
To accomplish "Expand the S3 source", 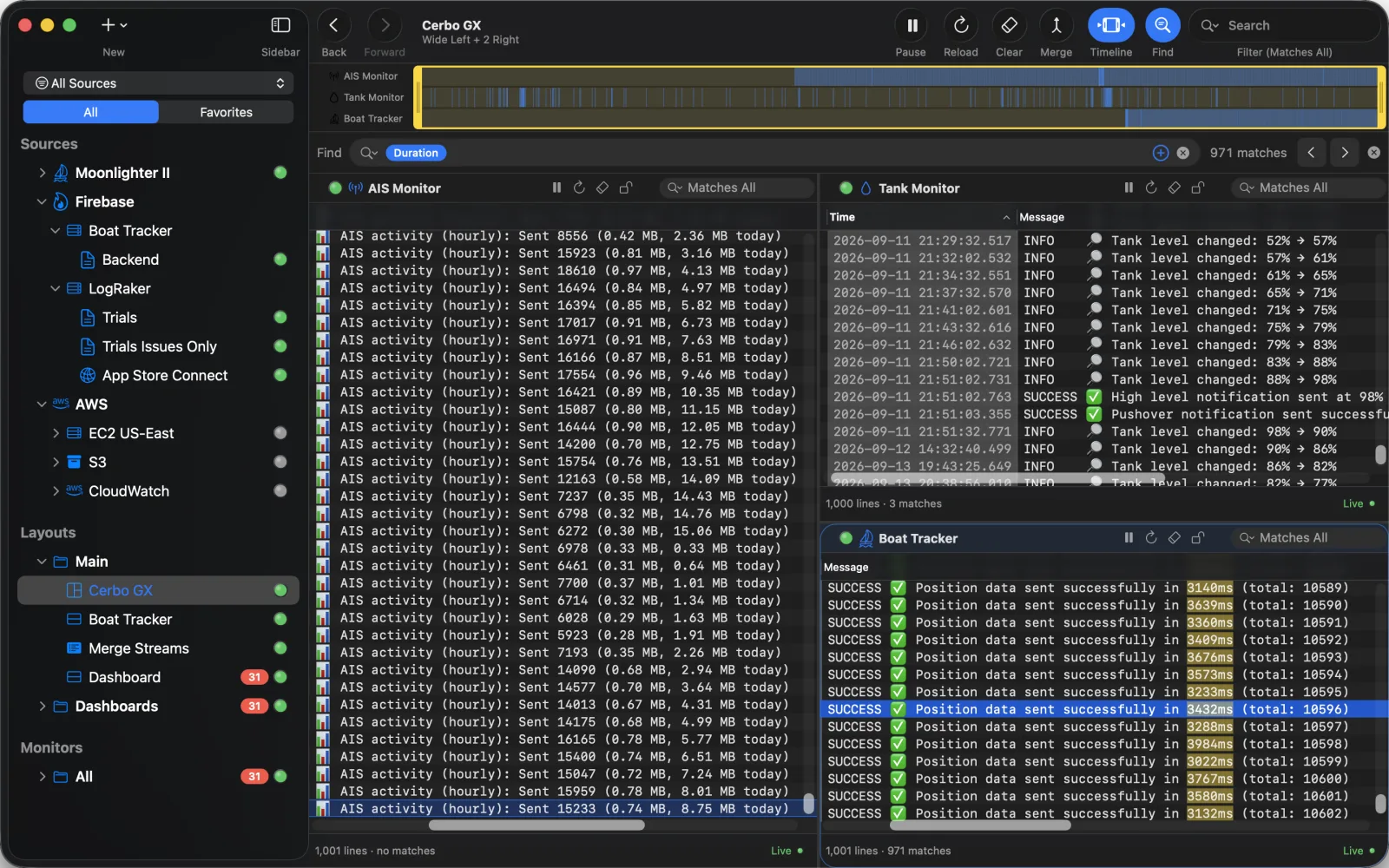I will click(x=56, y=462).
